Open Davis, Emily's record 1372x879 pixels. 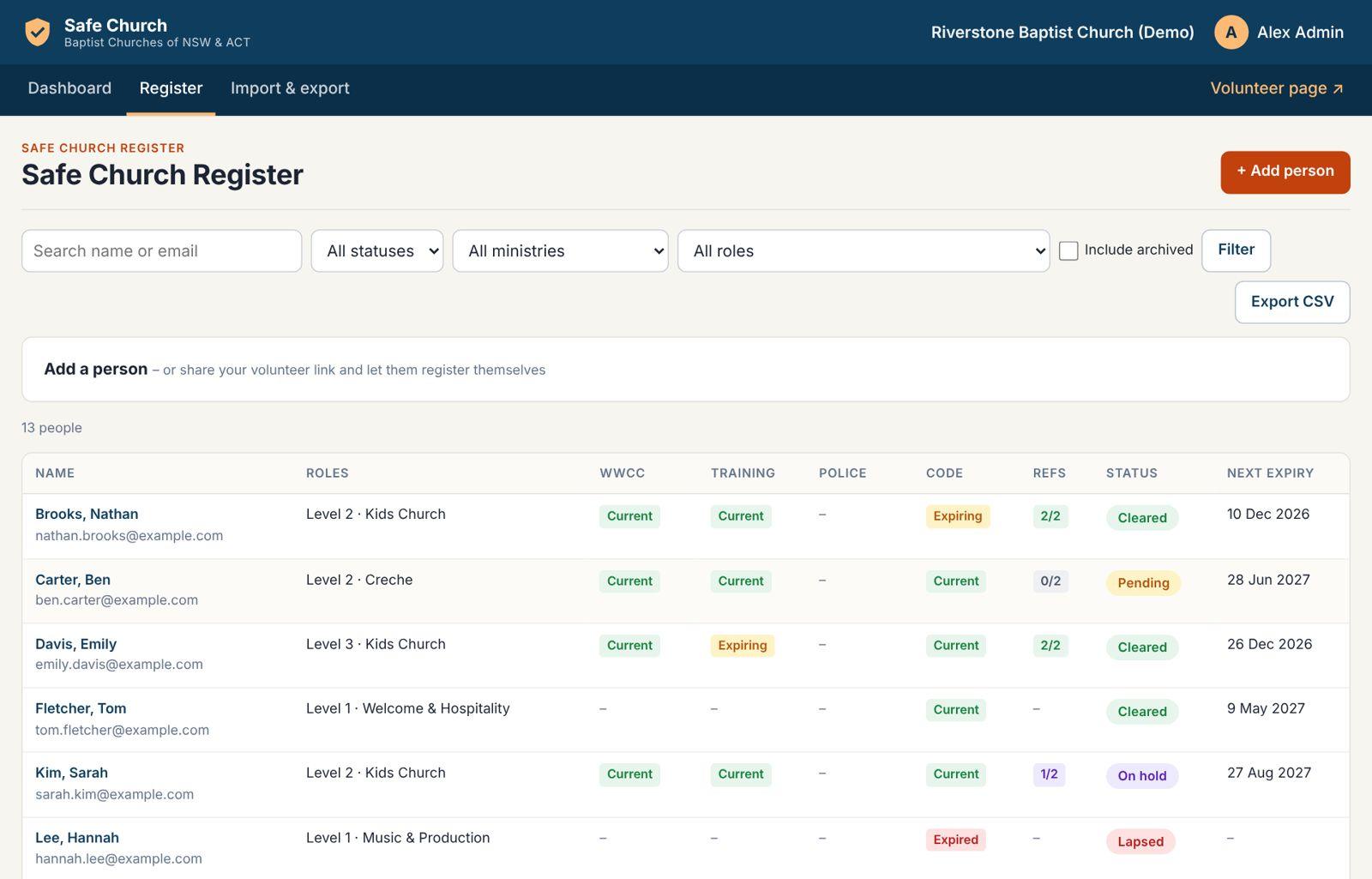tap(75, 644)
